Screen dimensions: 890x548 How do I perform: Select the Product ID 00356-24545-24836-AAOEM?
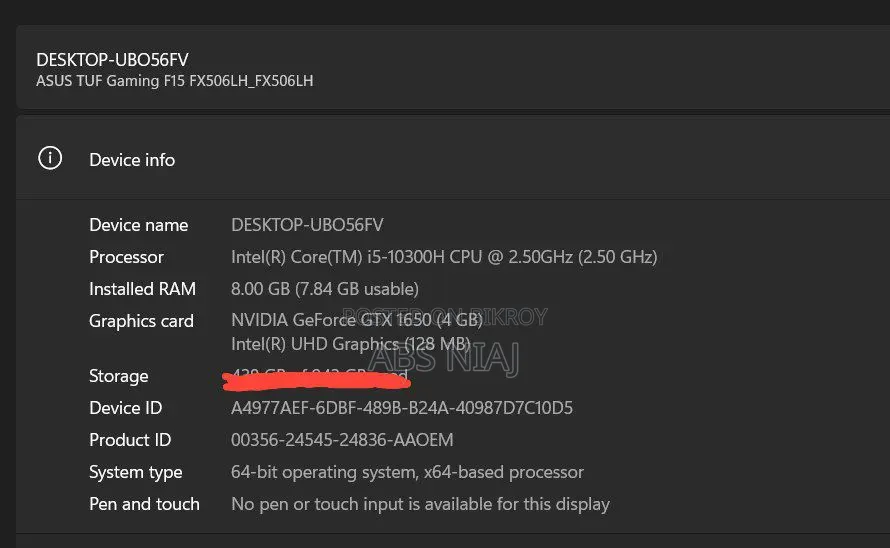[x=342, y=440]
